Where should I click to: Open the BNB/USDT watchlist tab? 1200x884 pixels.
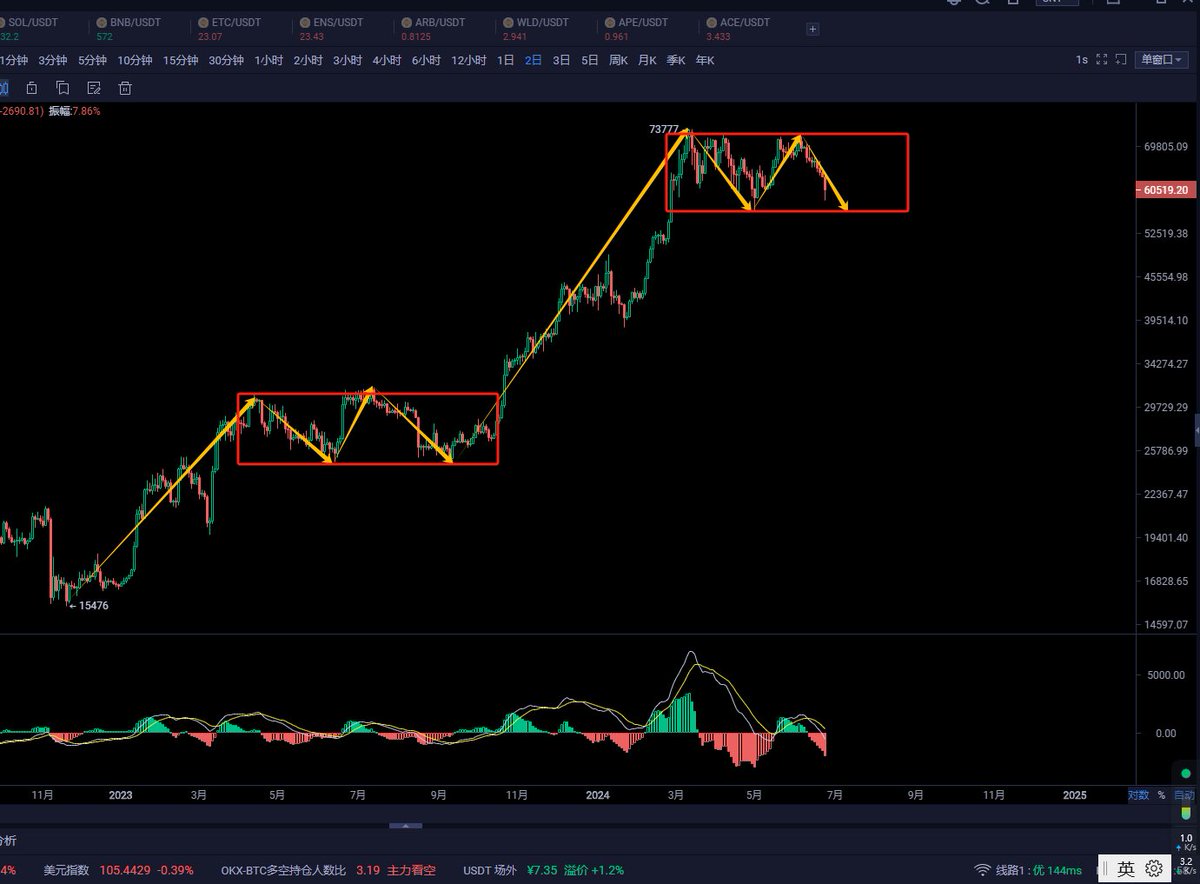pos(128,28)
